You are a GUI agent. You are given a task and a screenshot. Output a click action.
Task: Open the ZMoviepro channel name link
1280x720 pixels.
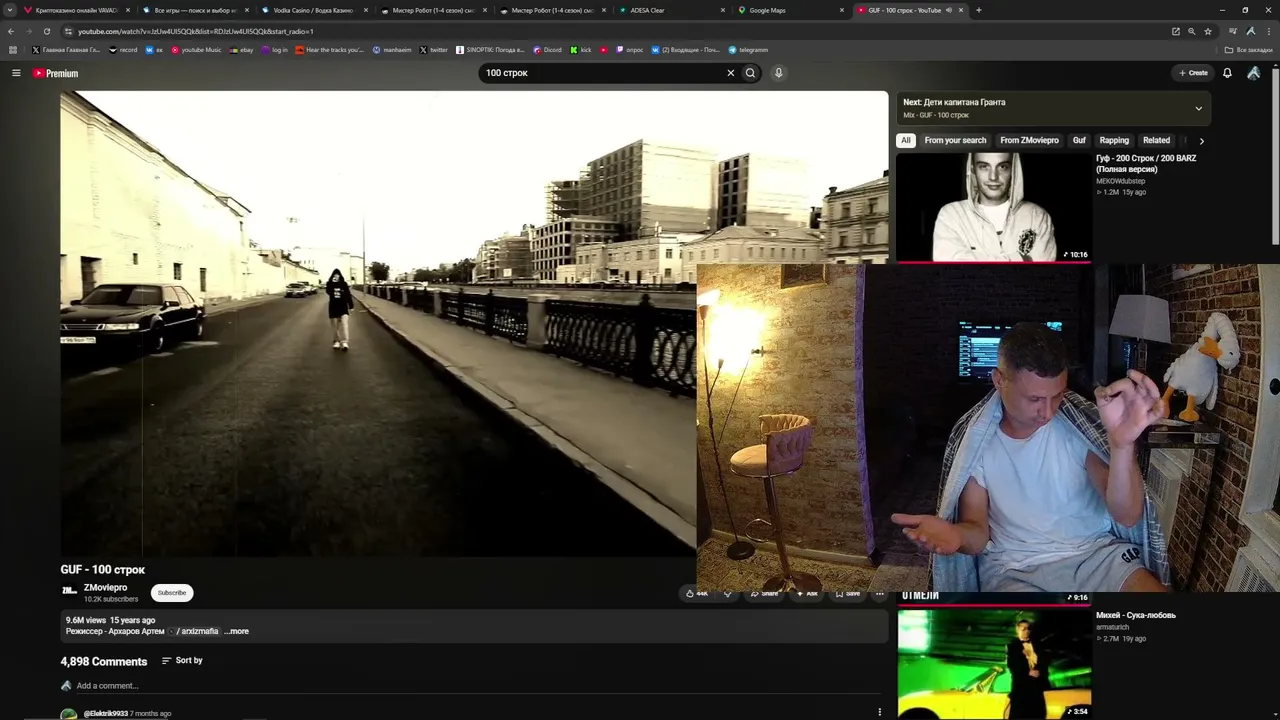point(105,588)
